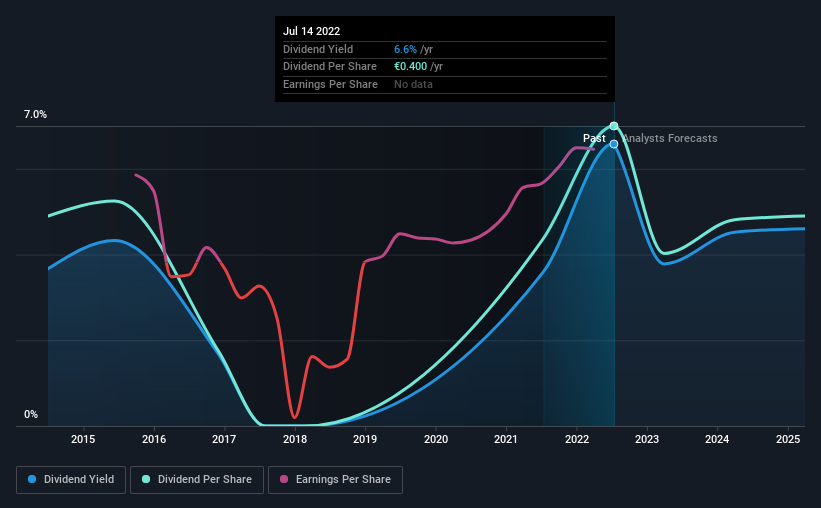Click the 2016 x-axis label
Screen dimensions: 821x508
154,439
